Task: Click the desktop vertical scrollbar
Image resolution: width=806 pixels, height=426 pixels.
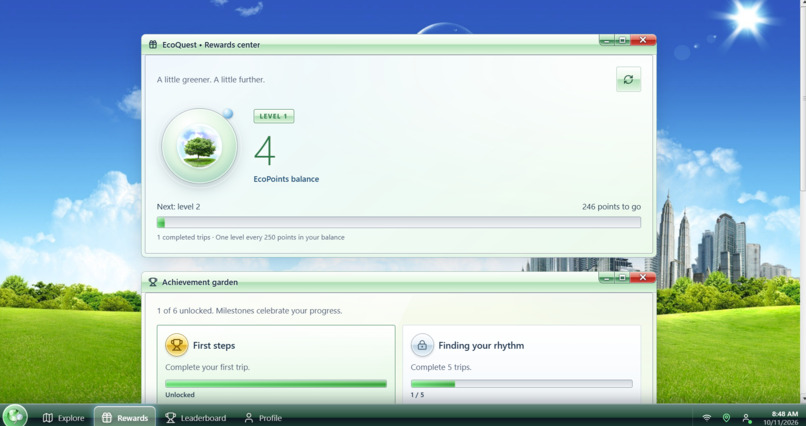Action: tap(803, 201)
